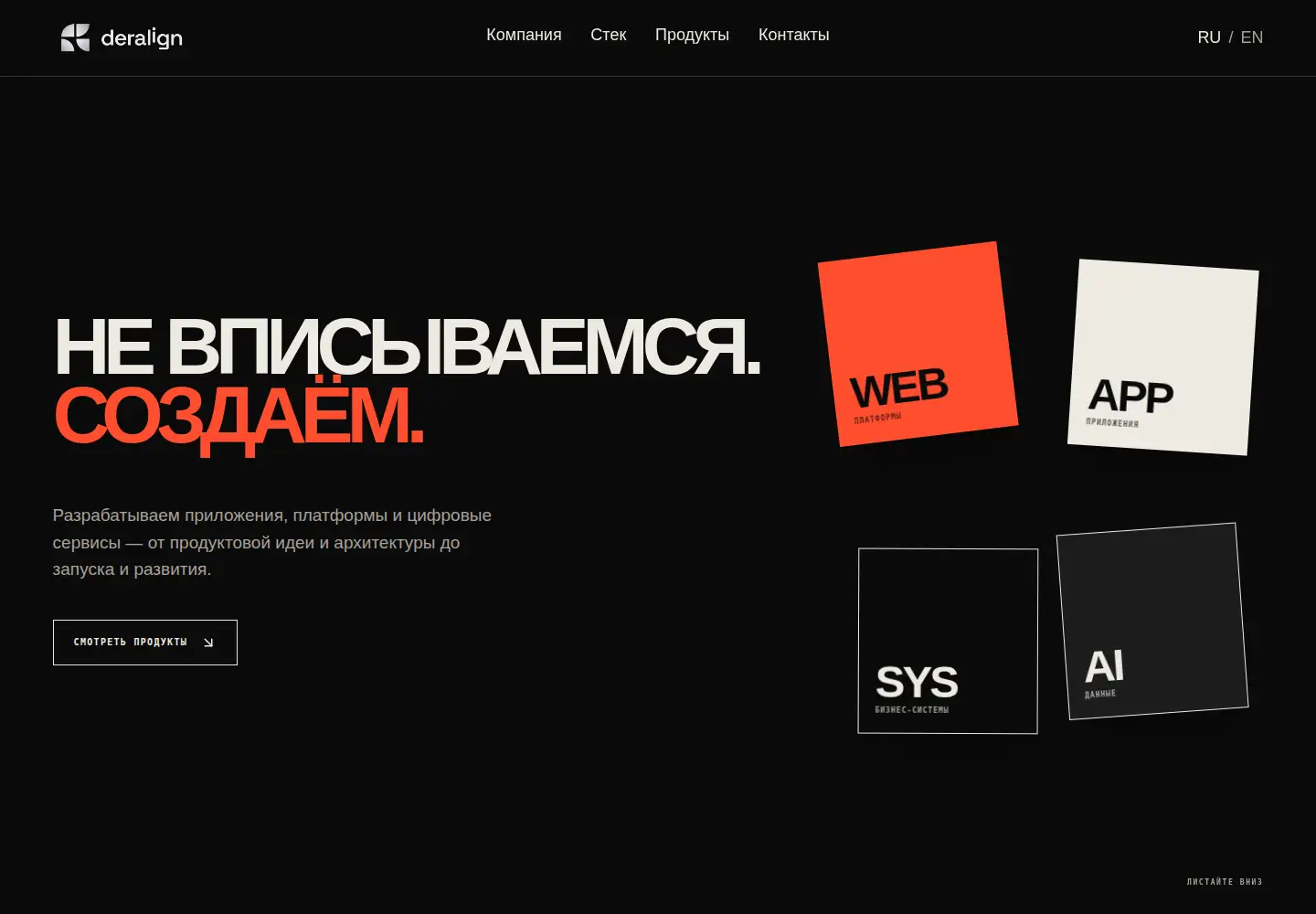The width and height of the screenshot is (1316, 914).
Task: Click the arrow icon in Смотреть продукты button
Action: tap(208, 643)
